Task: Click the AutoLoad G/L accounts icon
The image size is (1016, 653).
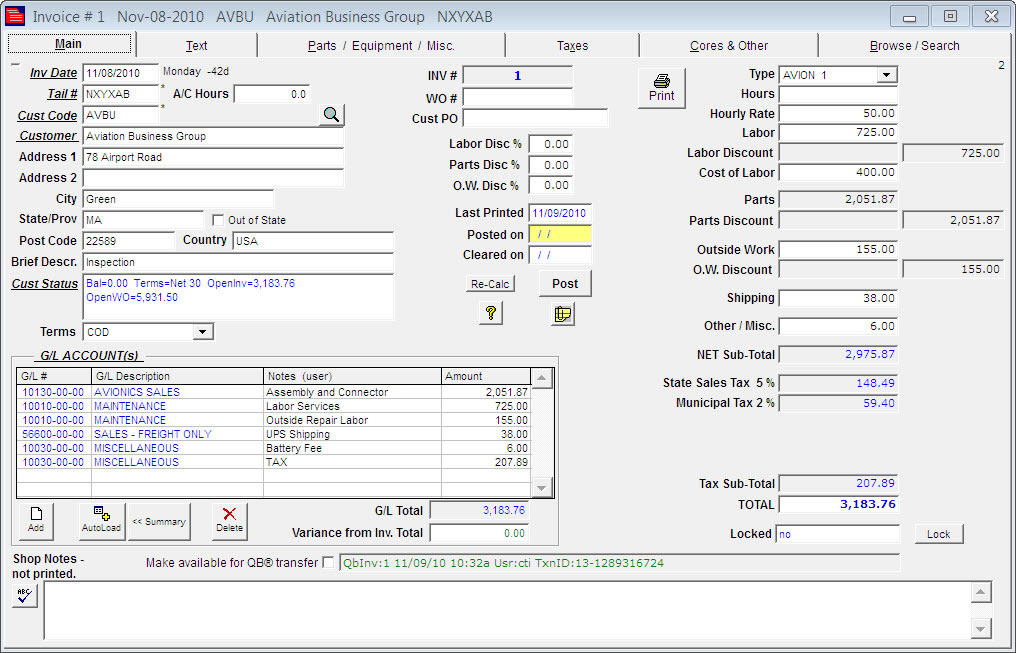Action: click(102, 520)
